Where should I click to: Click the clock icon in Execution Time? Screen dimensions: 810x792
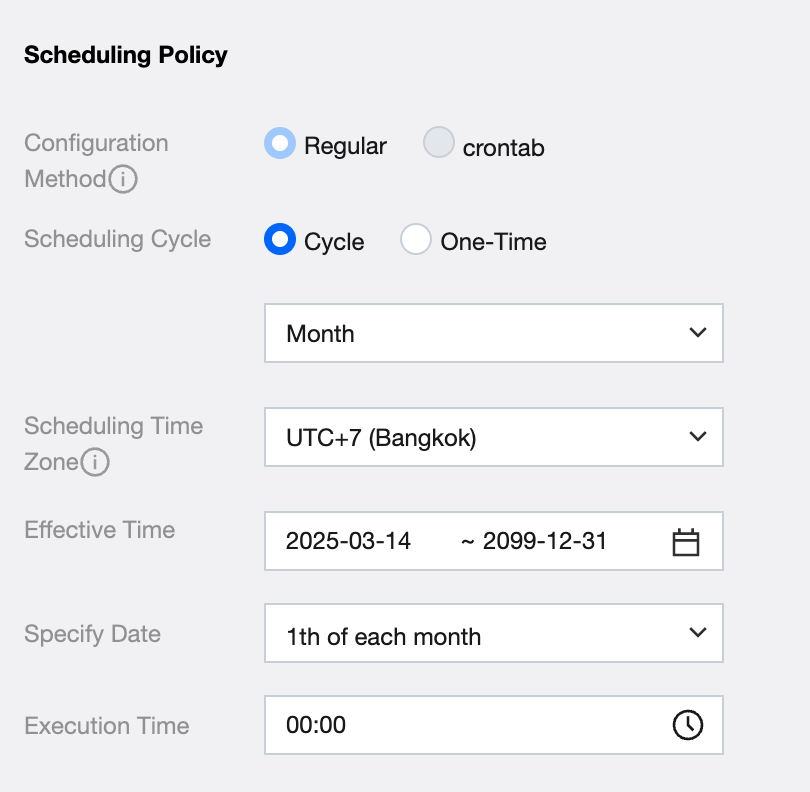coord(687,725)
